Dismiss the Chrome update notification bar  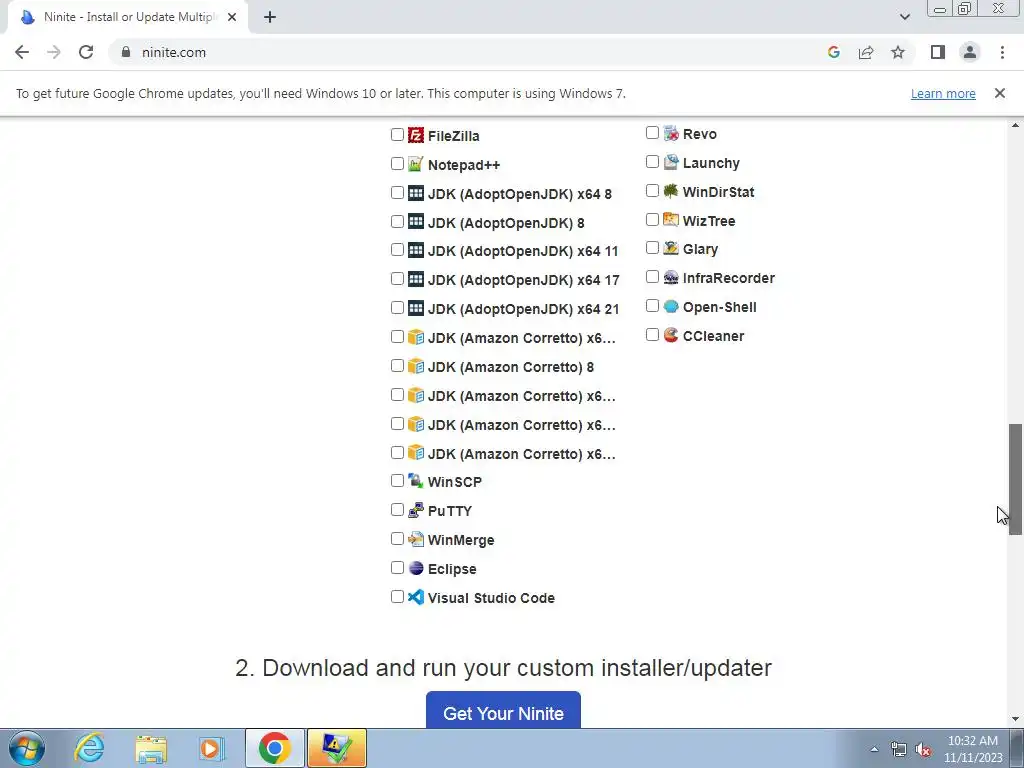[x=1000, y=93]
